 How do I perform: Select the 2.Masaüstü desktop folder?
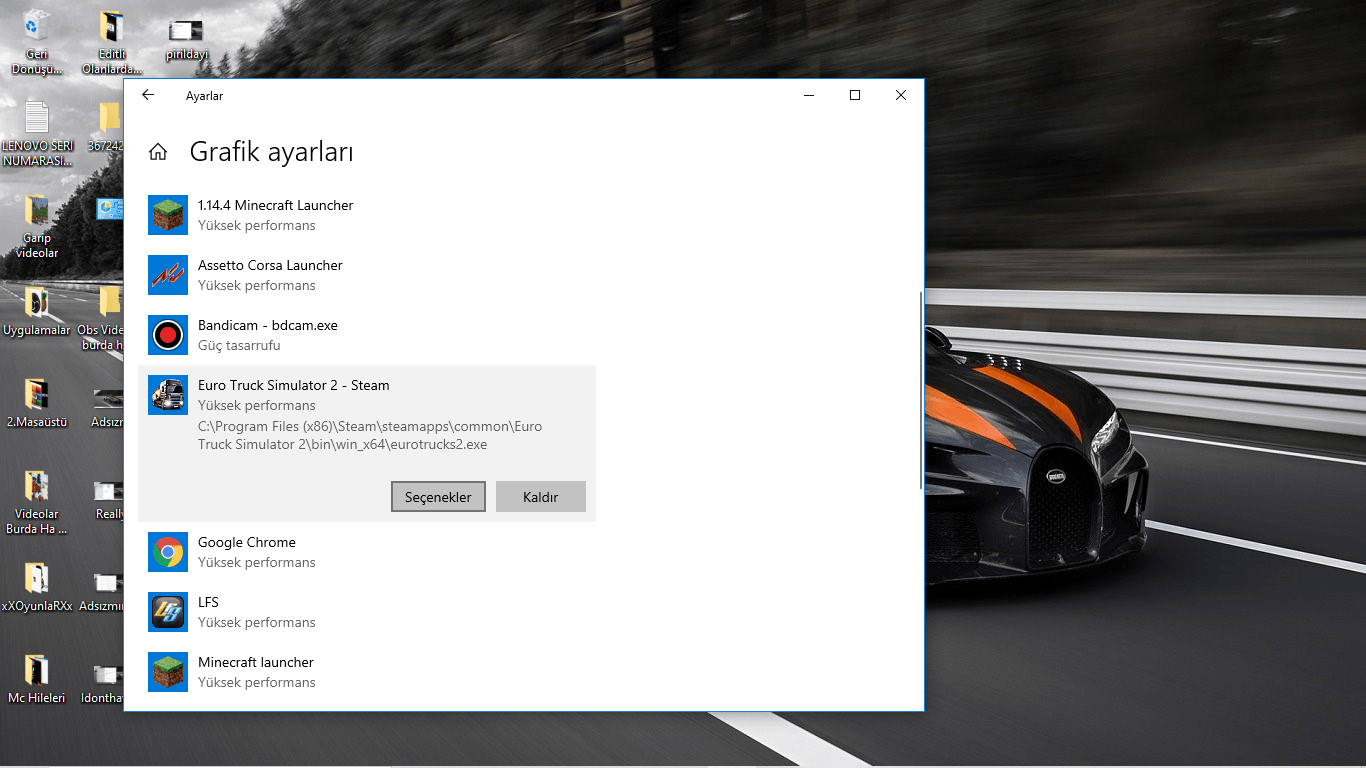click(x=37, y=404)
